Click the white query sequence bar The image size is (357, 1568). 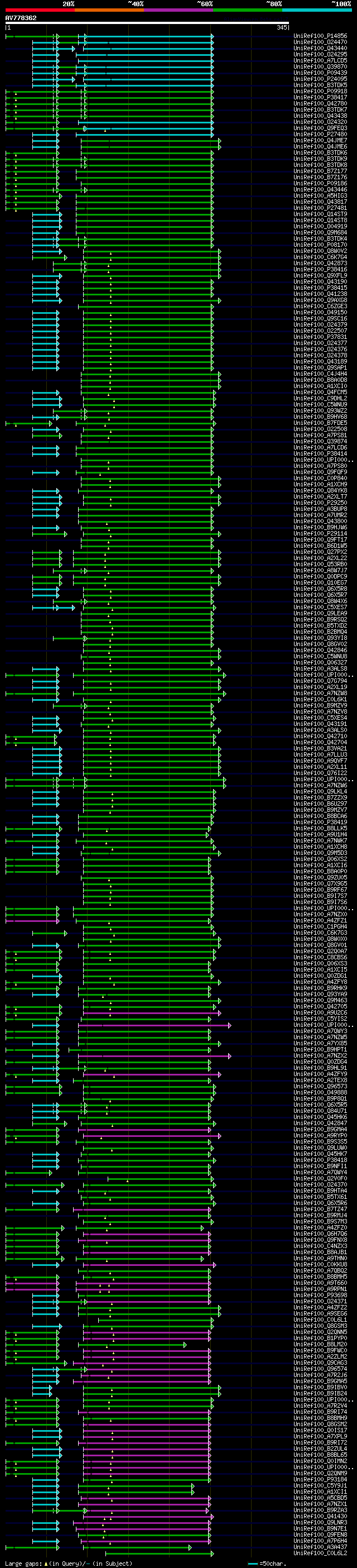(x=147, y=23)
